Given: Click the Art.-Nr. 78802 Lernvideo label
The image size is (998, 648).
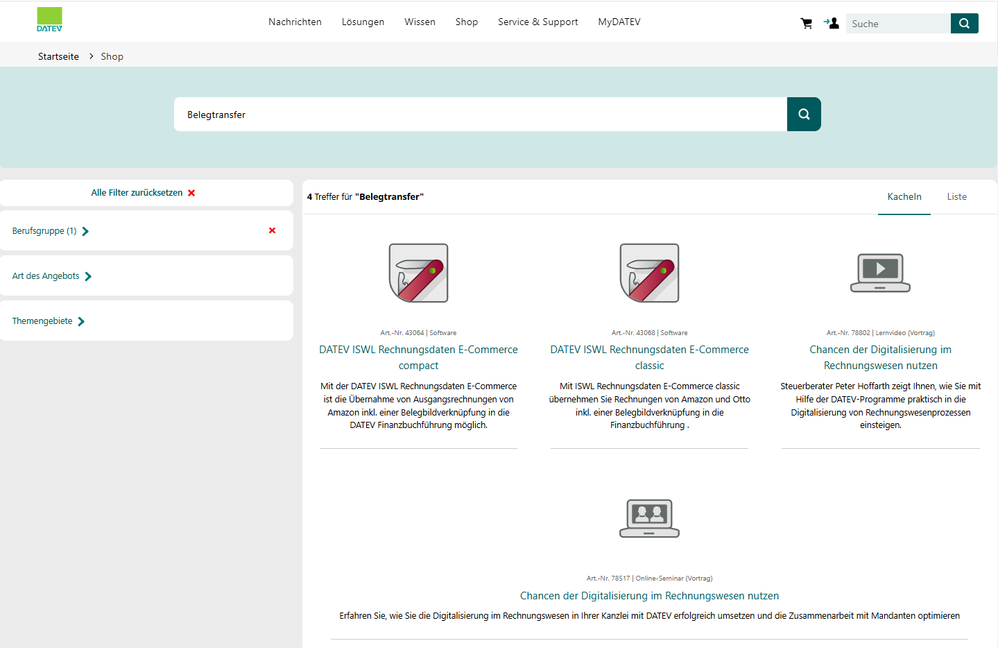Looking at the screenshot, I should [x=880, y=333].
